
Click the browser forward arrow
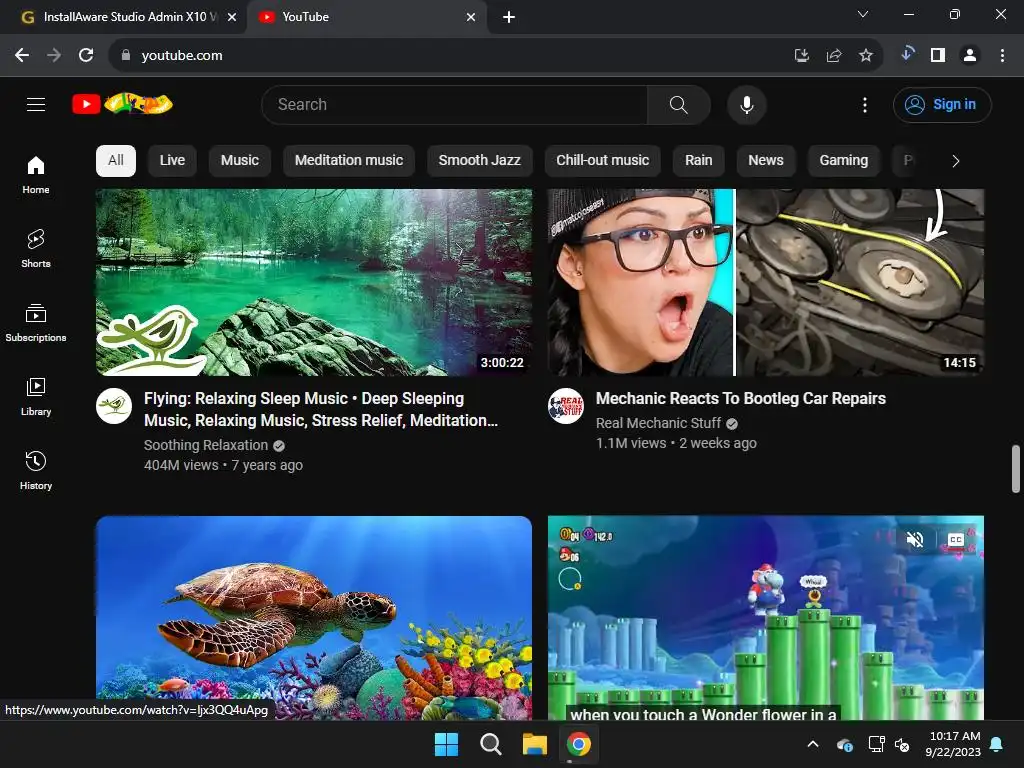pyautogui.click(x=54, y=56)
